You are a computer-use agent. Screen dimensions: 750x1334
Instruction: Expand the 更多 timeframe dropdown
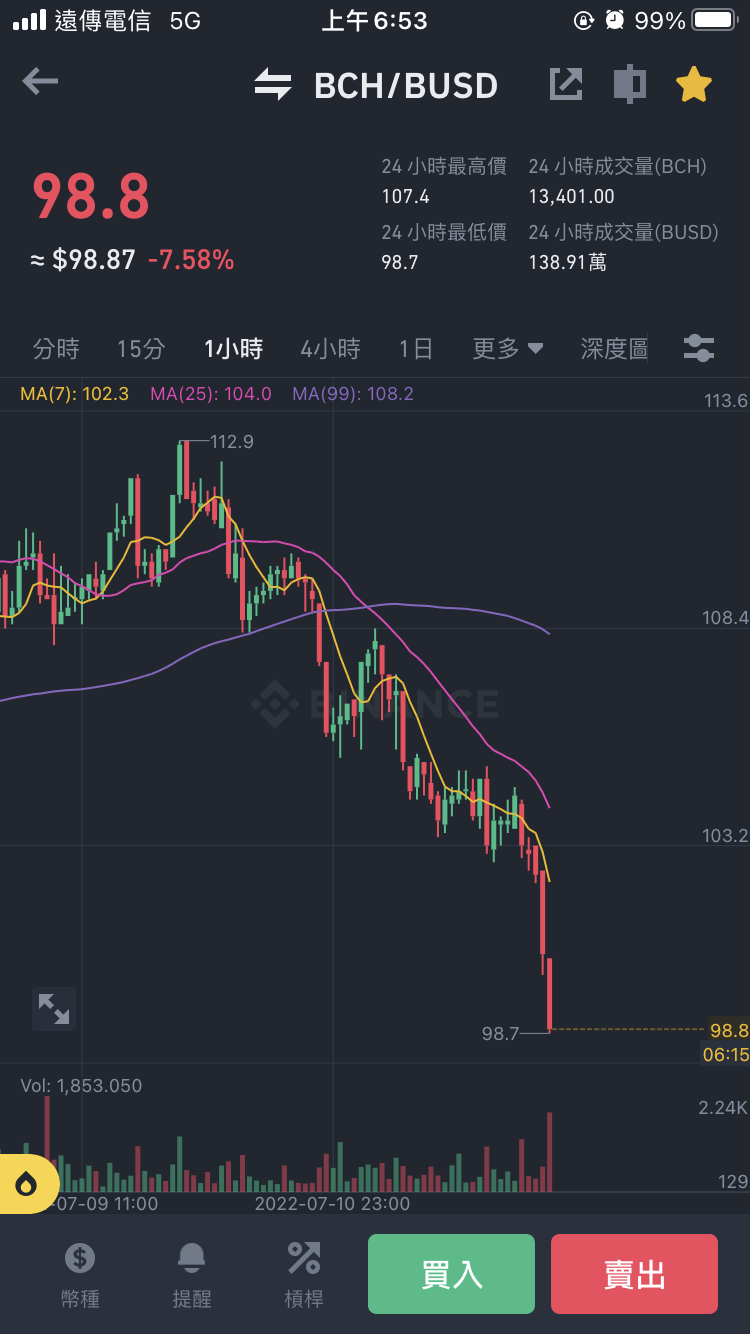point(508,349)
